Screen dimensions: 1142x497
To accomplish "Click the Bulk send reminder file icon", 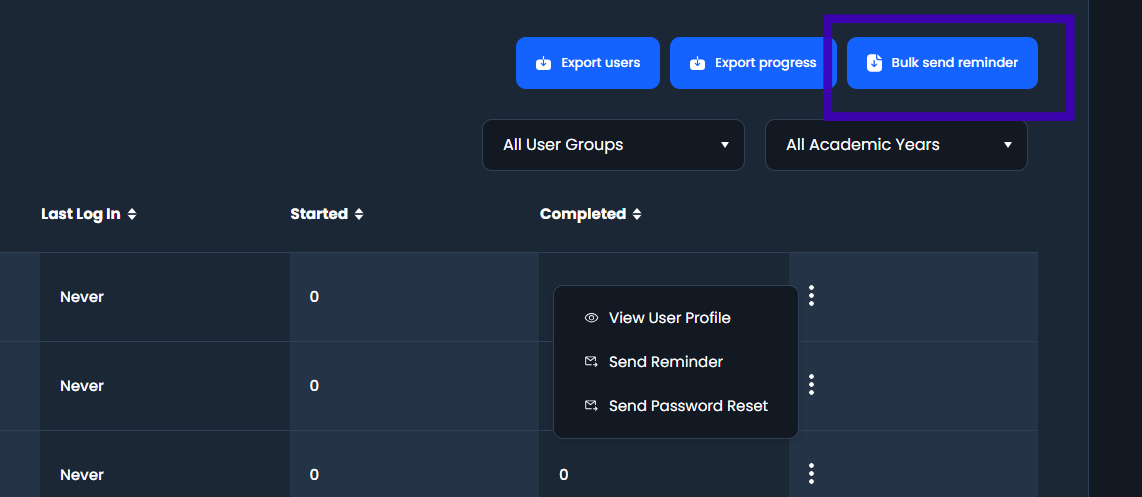I will pos(874,63).
